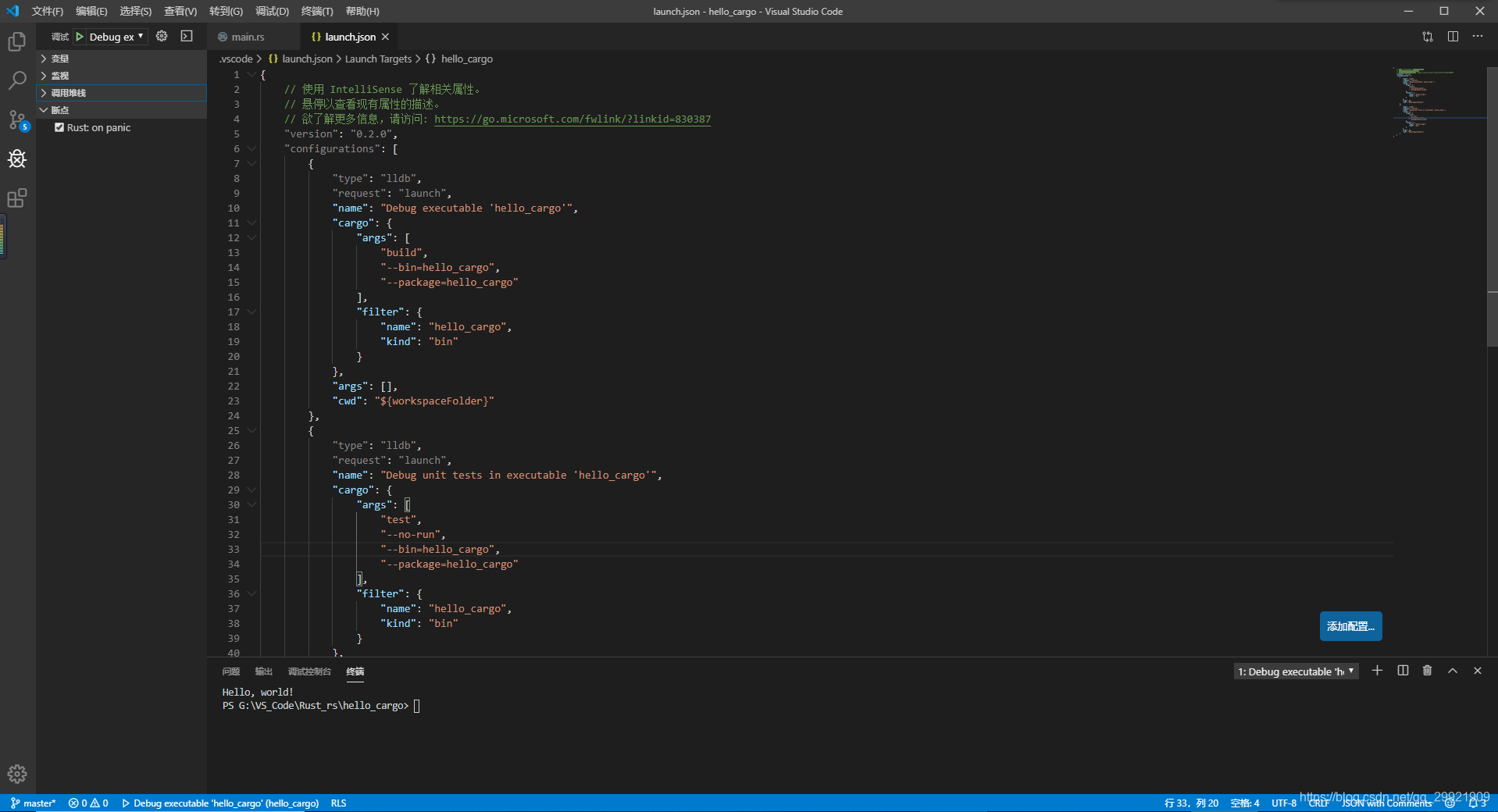Click feedback smiley in status bar

(1450, 803)
